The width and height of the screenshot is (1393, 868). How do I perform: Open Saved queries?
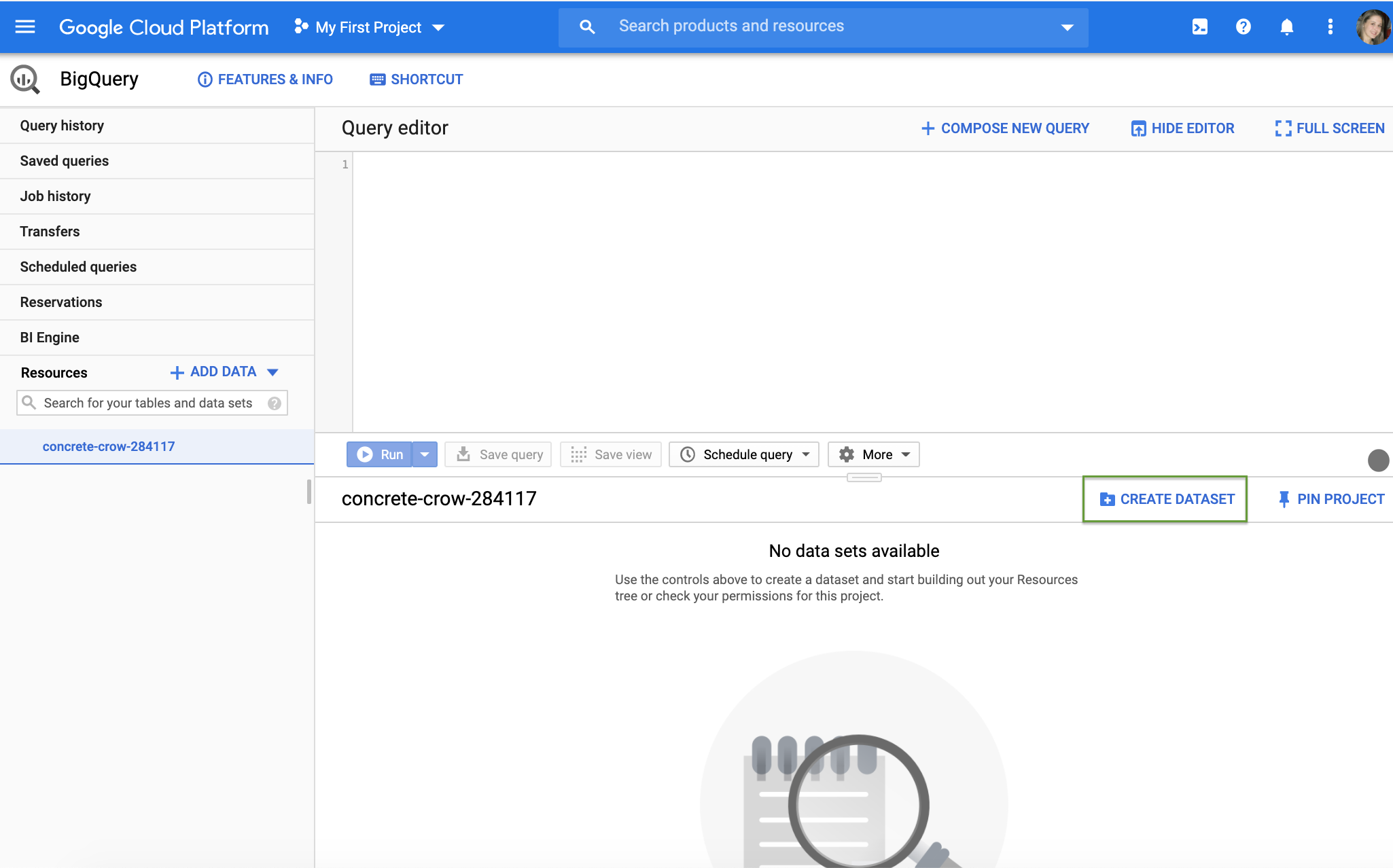(x=157, y=161)
